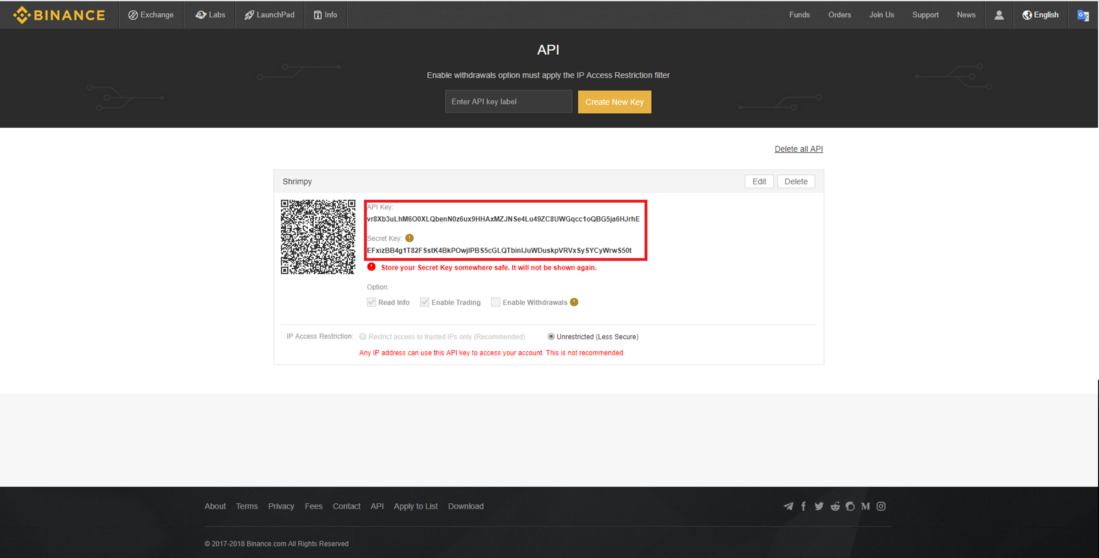
Task: Open the user account icon
Action: click(999, 15)
